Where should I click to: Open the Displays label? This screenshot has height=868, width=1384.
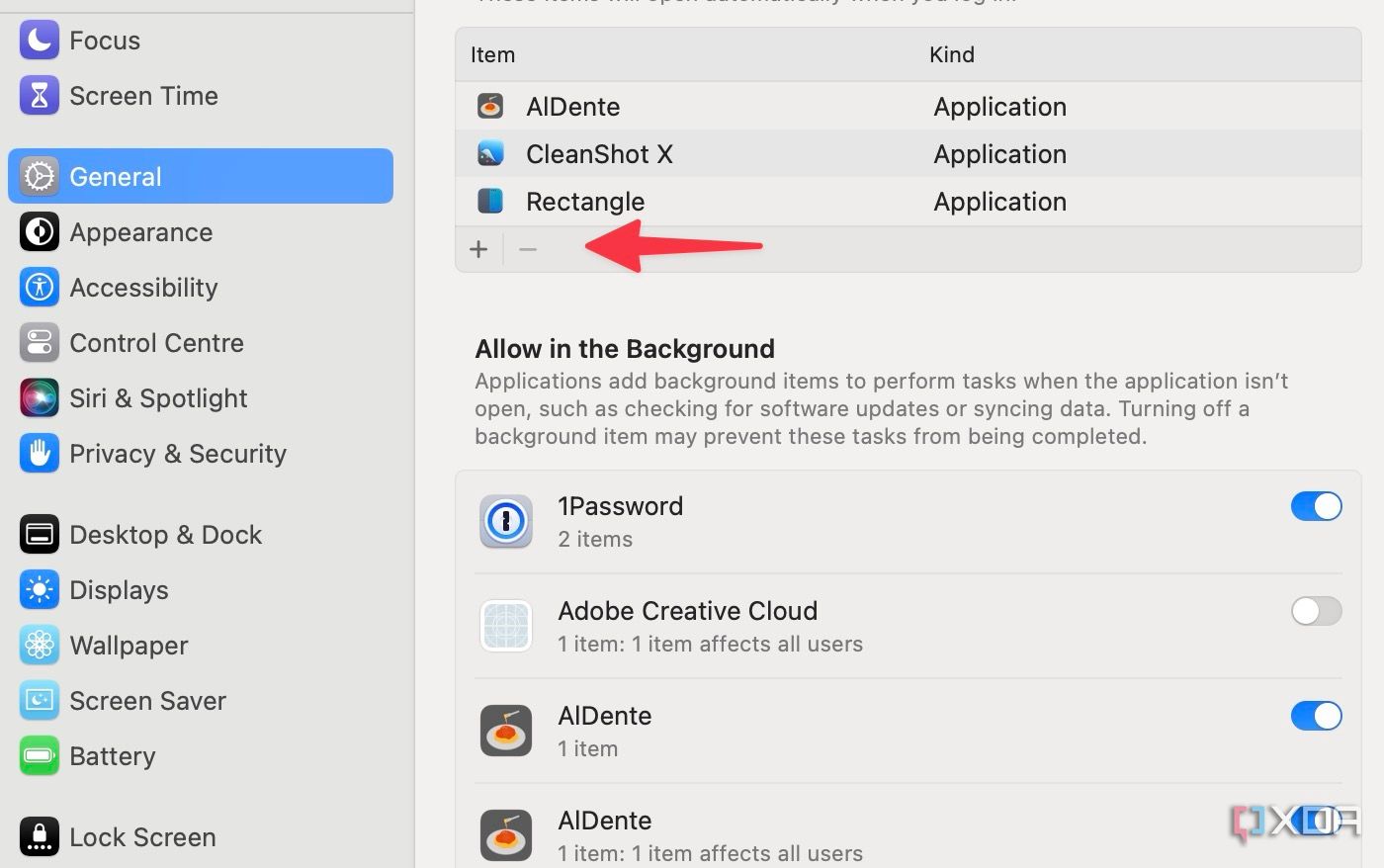(119, 590)
